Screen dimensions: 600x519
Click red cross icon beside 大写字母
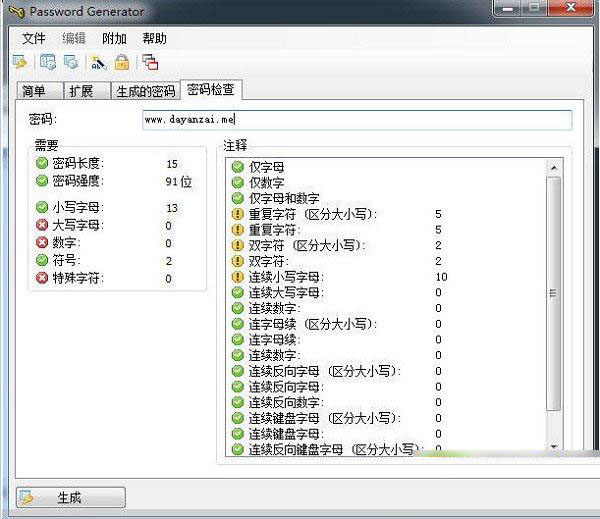(42, 225)
